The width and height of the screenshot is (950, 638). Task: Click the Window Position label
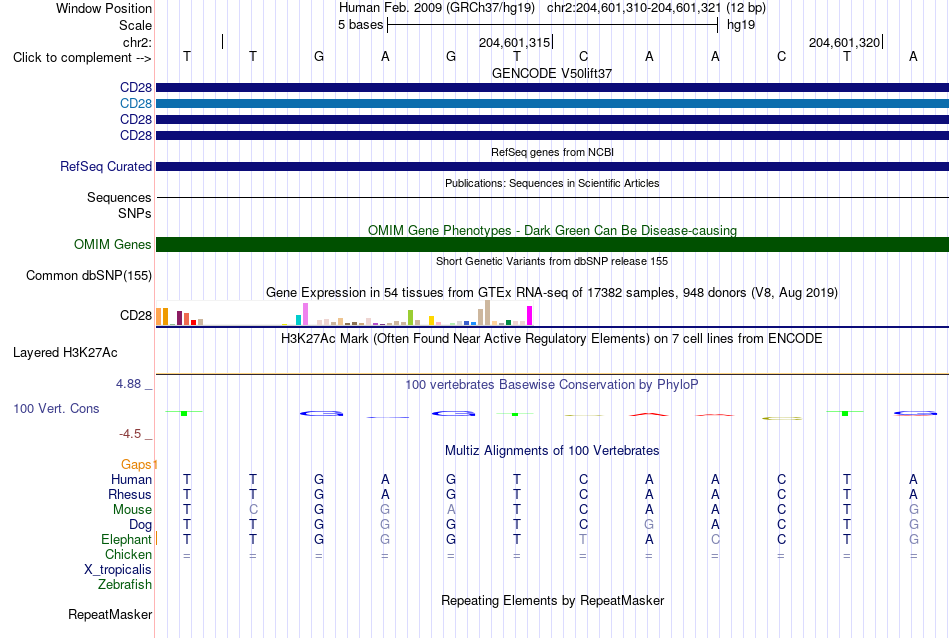(x=104, y=8)
